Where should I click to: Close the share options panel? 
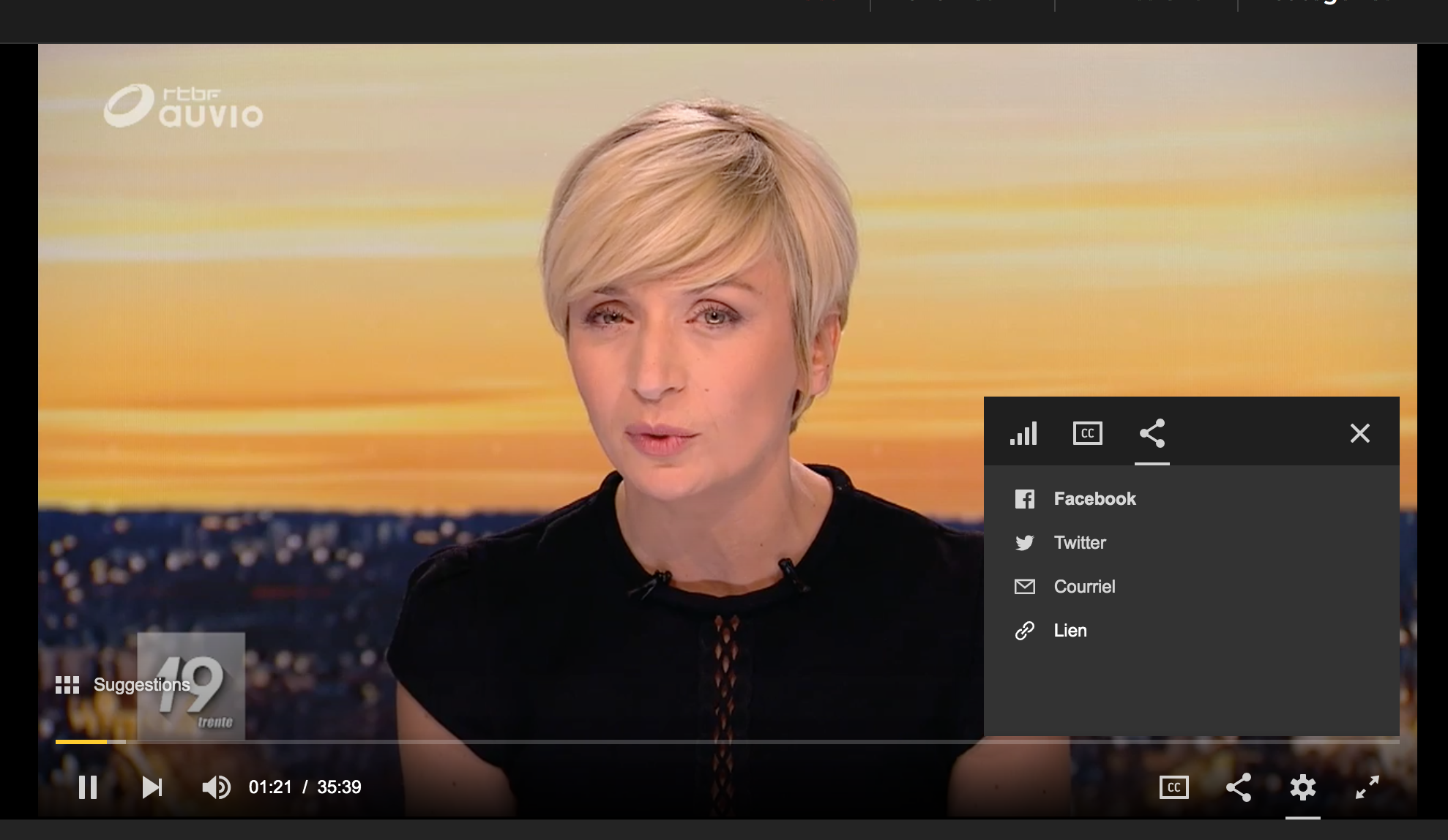point(1359,433)
